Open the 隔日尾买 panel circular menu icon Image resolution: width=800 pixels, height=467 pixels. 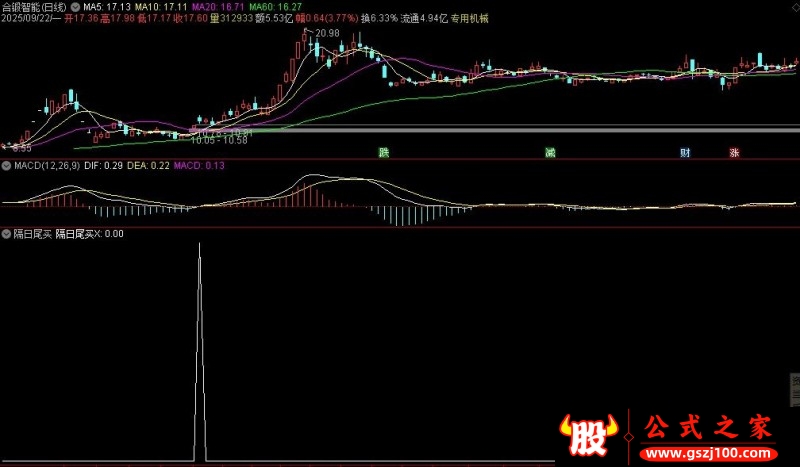click(6, 234)
